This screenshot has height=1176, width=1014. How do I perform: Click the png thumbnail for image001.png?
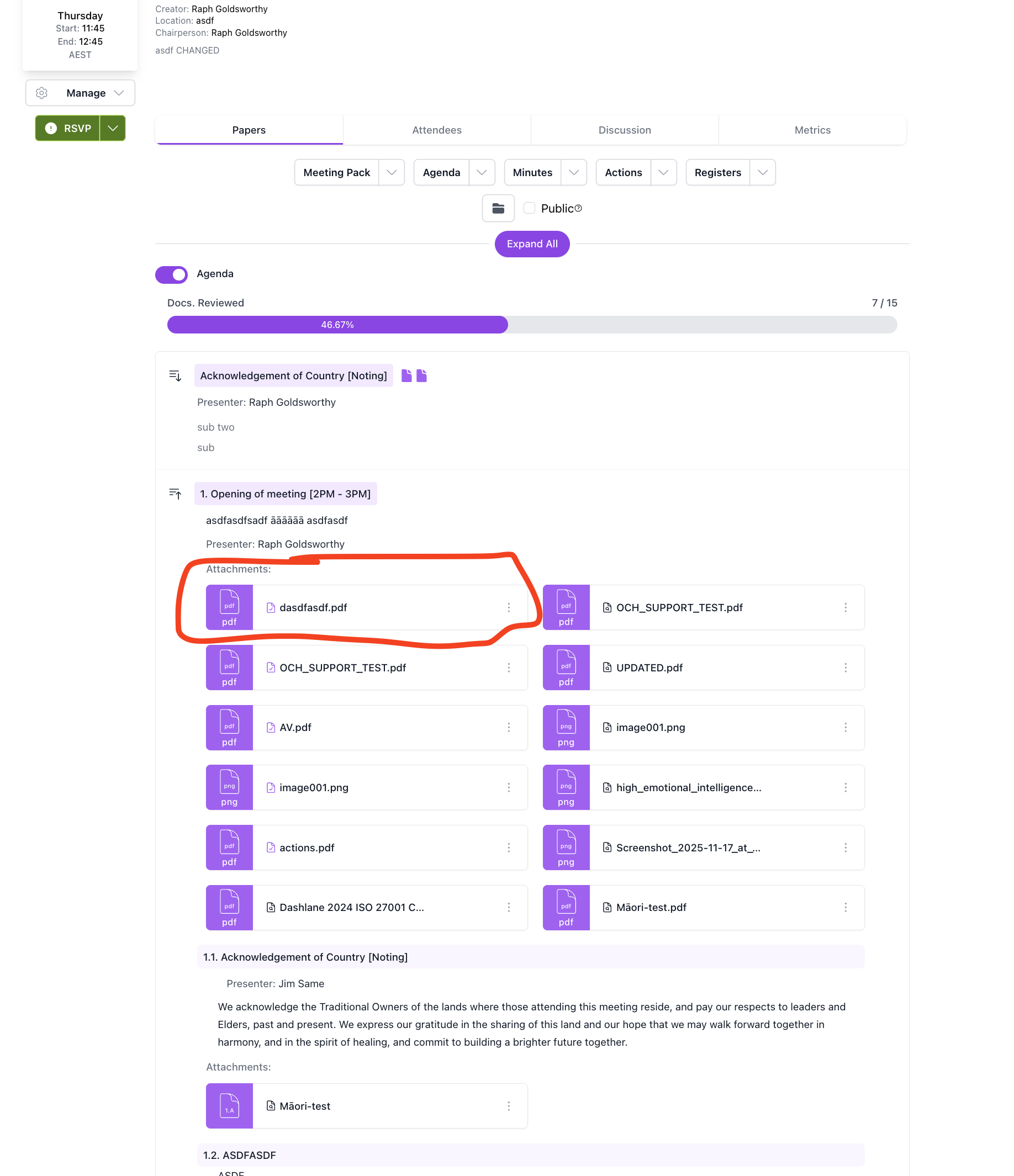pos(229,787)
